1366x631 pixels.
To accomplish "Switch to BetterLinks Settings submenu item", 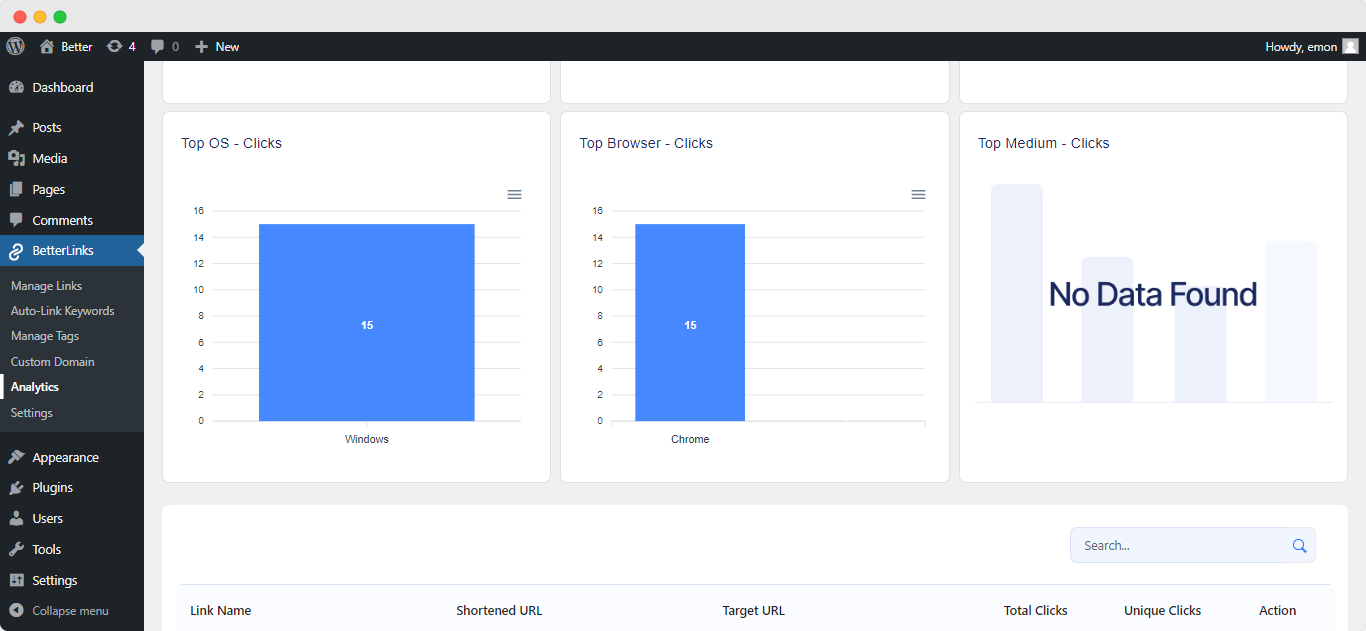I will tap(31, 412).
